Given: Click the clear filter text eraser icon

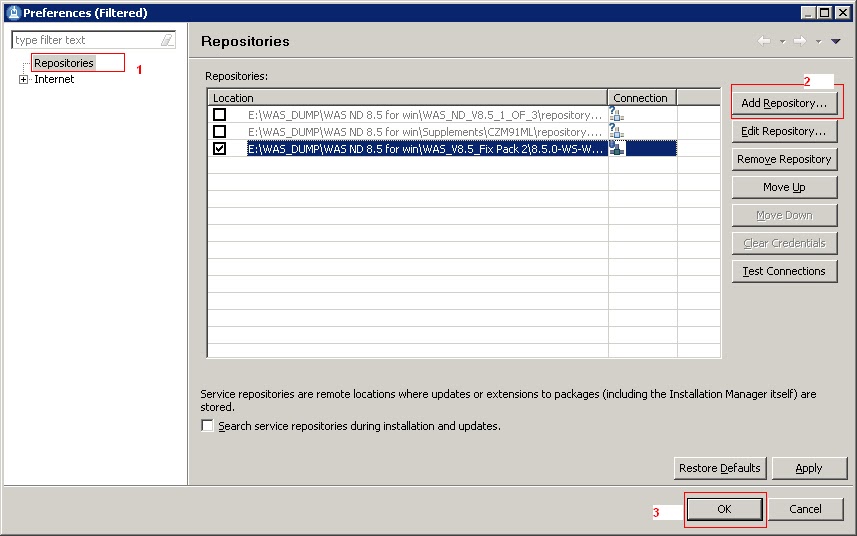Looking at the screenshot, I should pyautogui.click(x=167, y=40).
